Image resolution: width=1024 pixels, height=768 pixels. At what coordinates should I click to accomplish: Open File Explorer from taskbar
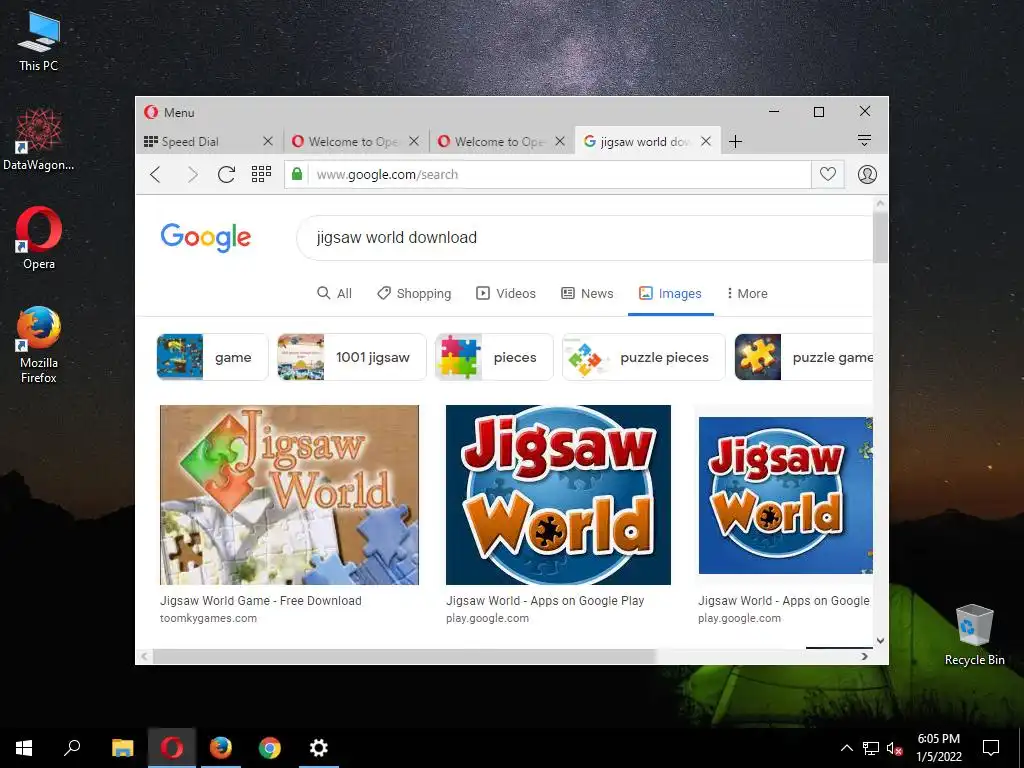coord(122,748)
